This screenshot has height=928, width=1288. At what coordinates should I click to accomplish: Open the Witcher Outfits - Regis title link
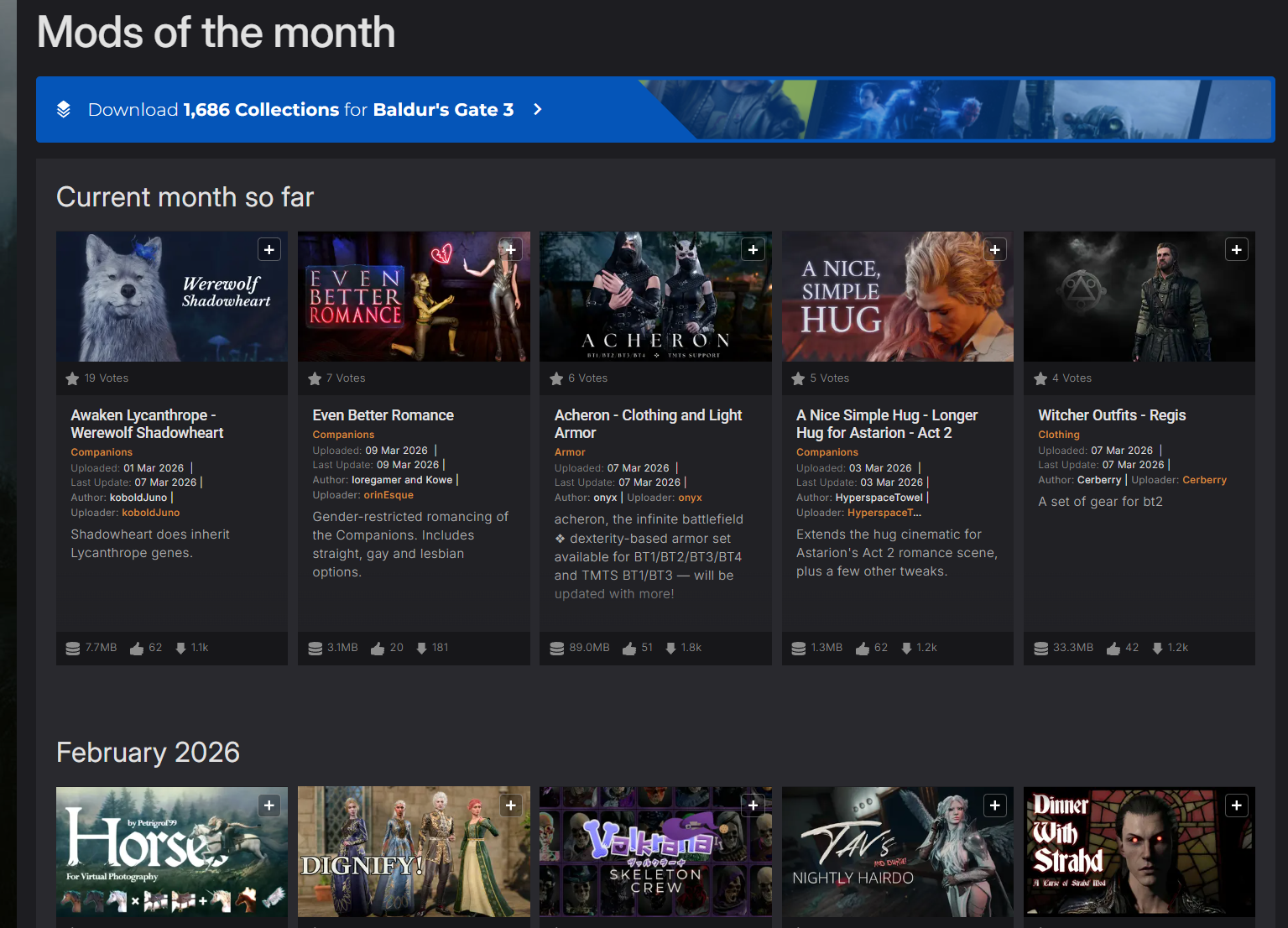(x=1112, y=415)
